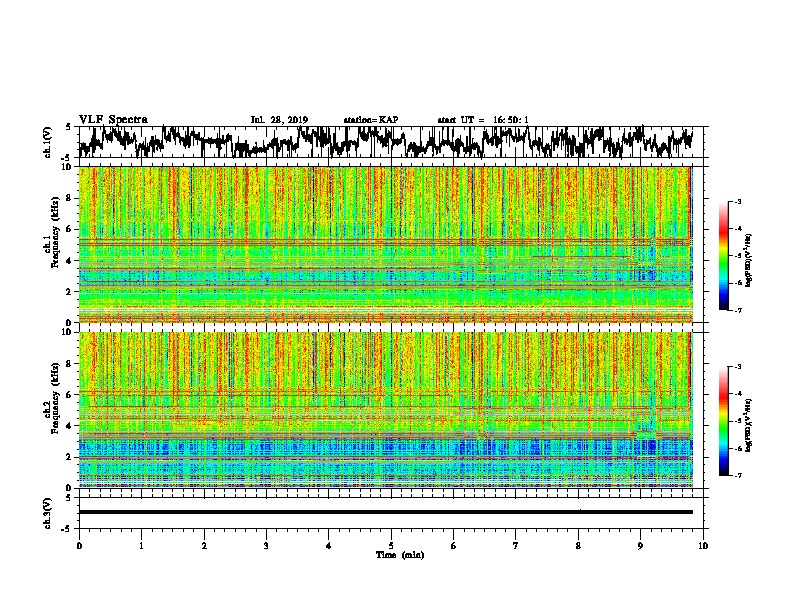Viewport: 792px width, 612px height.
Task: Click the "station=KAP" header label
Action: point(371,120)
